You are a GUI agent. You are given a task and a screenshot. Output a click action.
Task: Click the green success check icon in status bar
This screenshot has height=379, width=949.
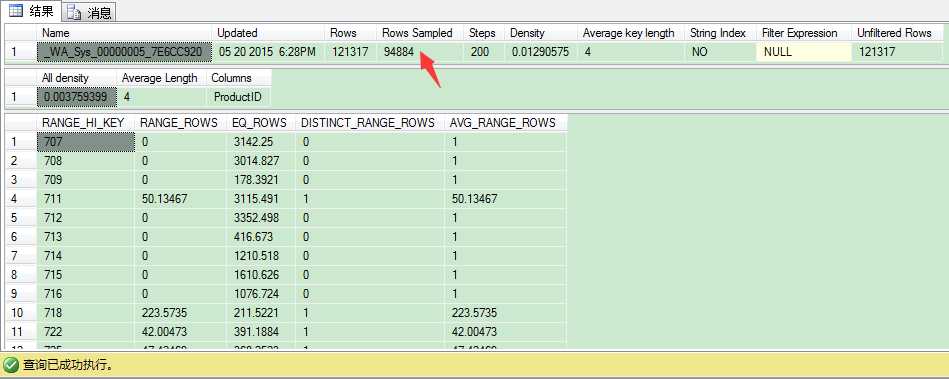[11, 364]
